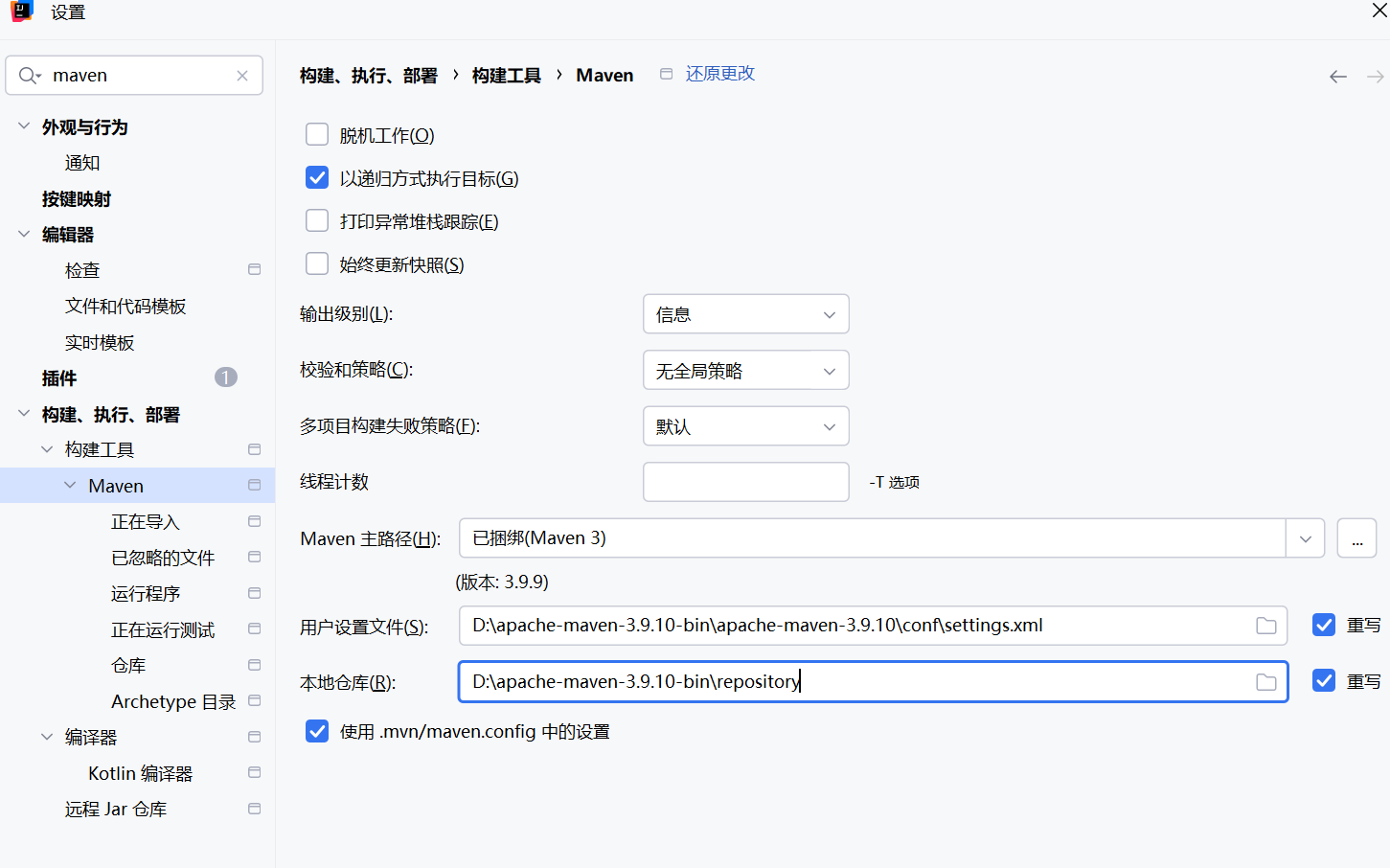Click 还原更改 link
Viewport: 1390px width, 868px height.
(x=720, y=74)
